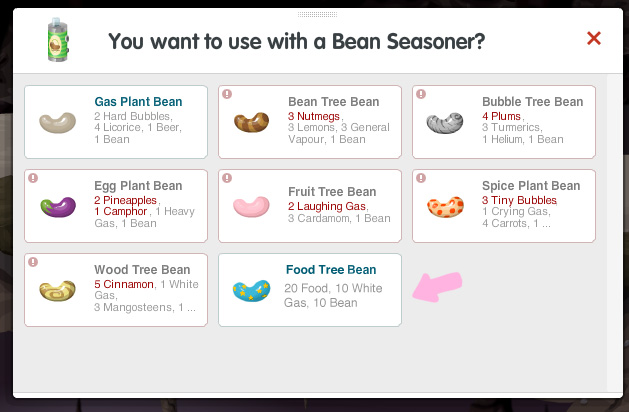Click the '5 Cinnamon' missing ingredient text

coord(124,284)
